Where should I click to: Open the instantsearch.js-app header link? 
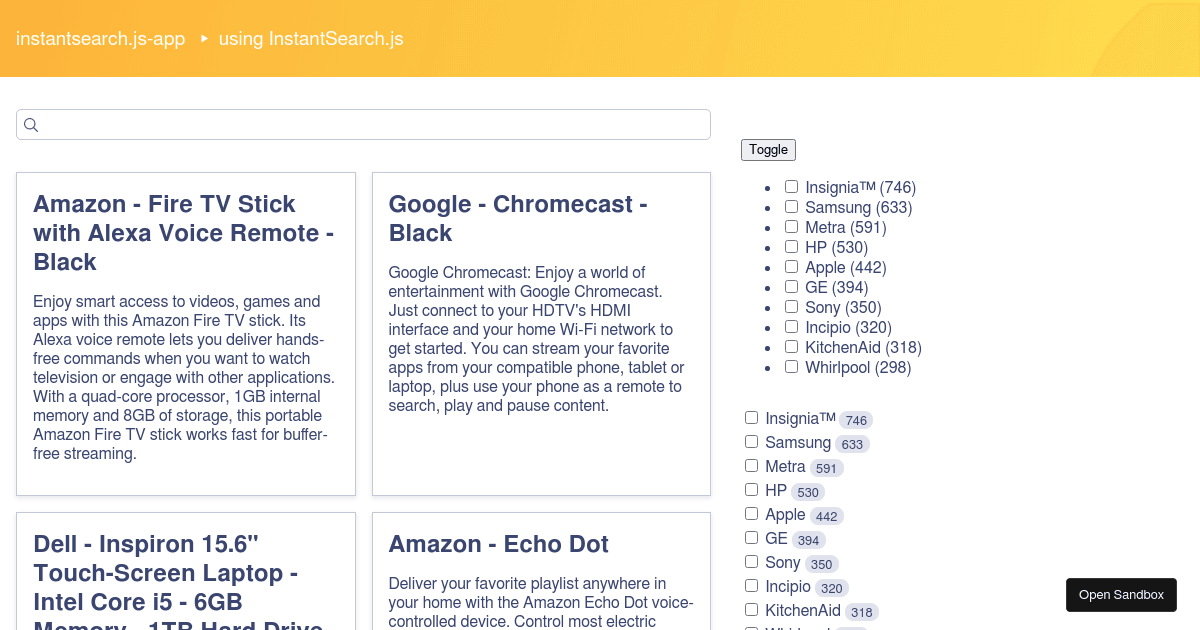click(101, 39)
